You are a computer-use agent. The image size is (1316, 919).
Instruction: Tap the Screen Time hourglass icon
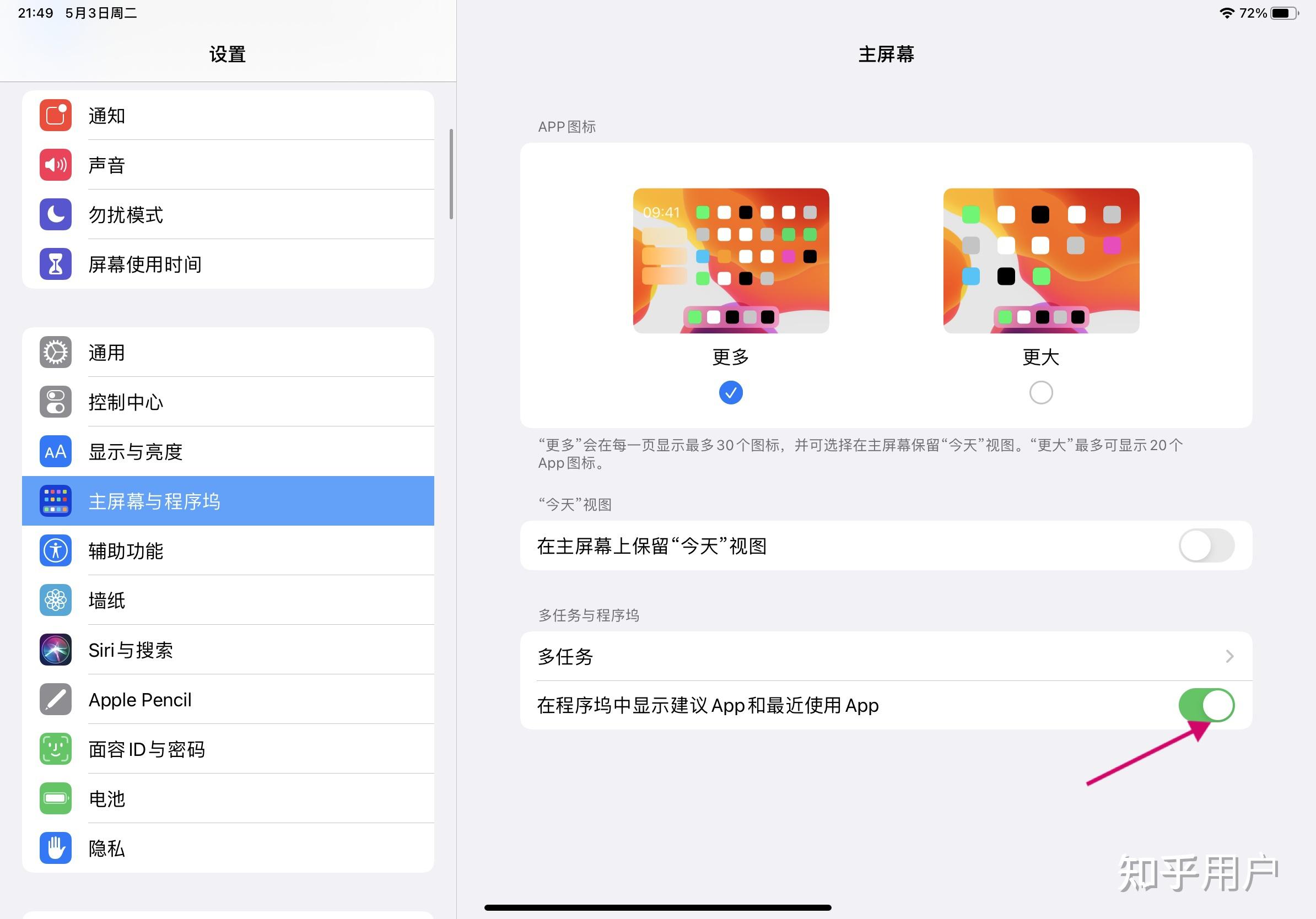tap(56, 264)
